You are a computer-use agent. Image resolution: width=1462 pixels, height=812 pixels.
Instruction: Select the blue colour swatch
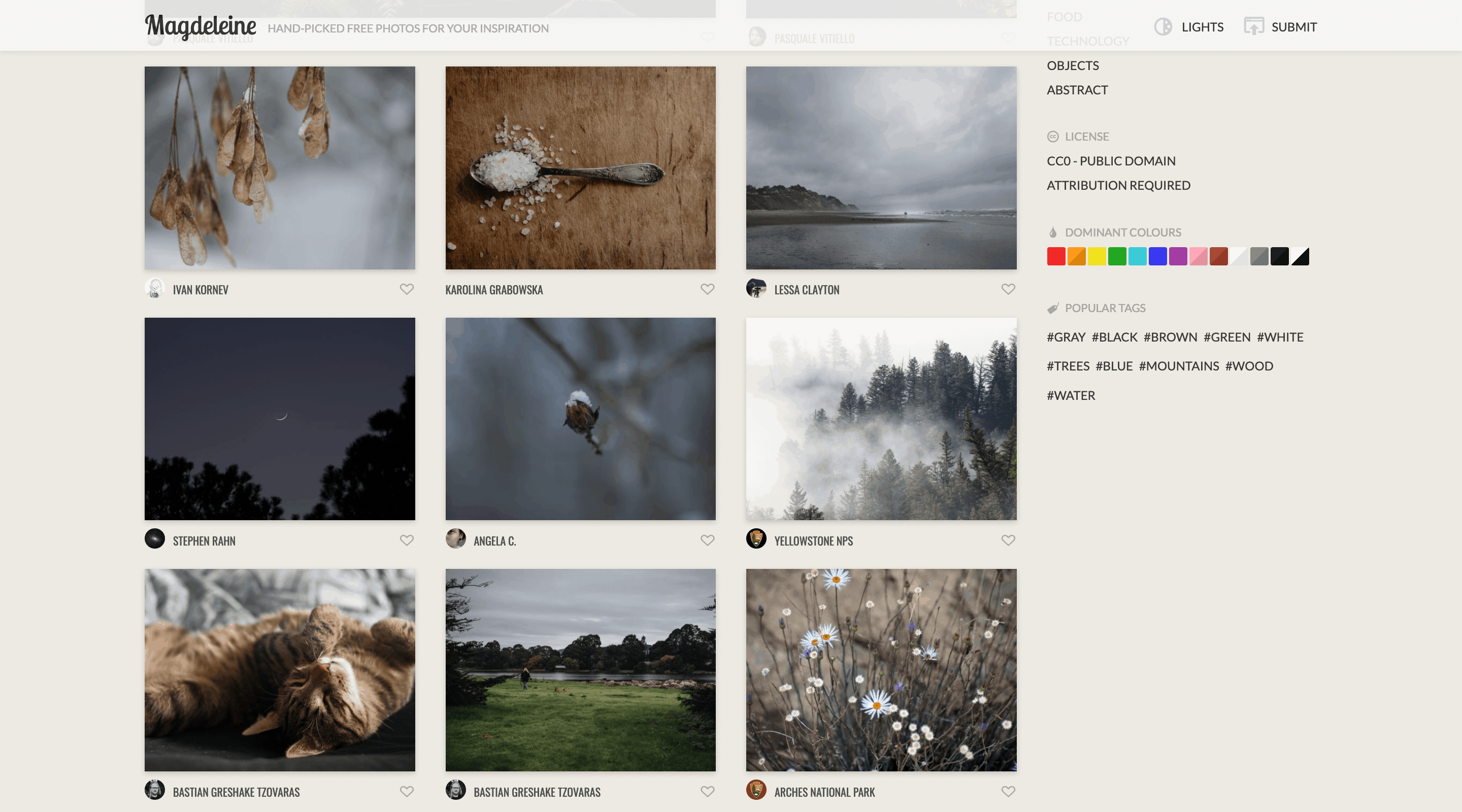[x=1158, y=256]
